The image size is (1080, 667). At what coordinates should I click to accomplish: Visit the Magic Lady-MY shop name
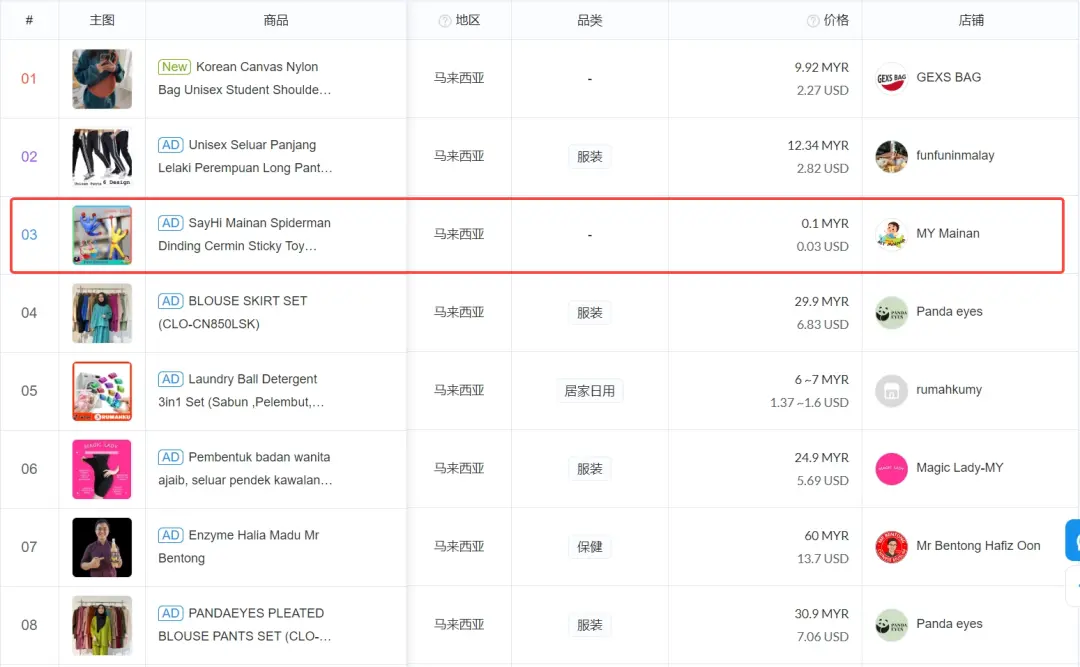coord(959,468)
